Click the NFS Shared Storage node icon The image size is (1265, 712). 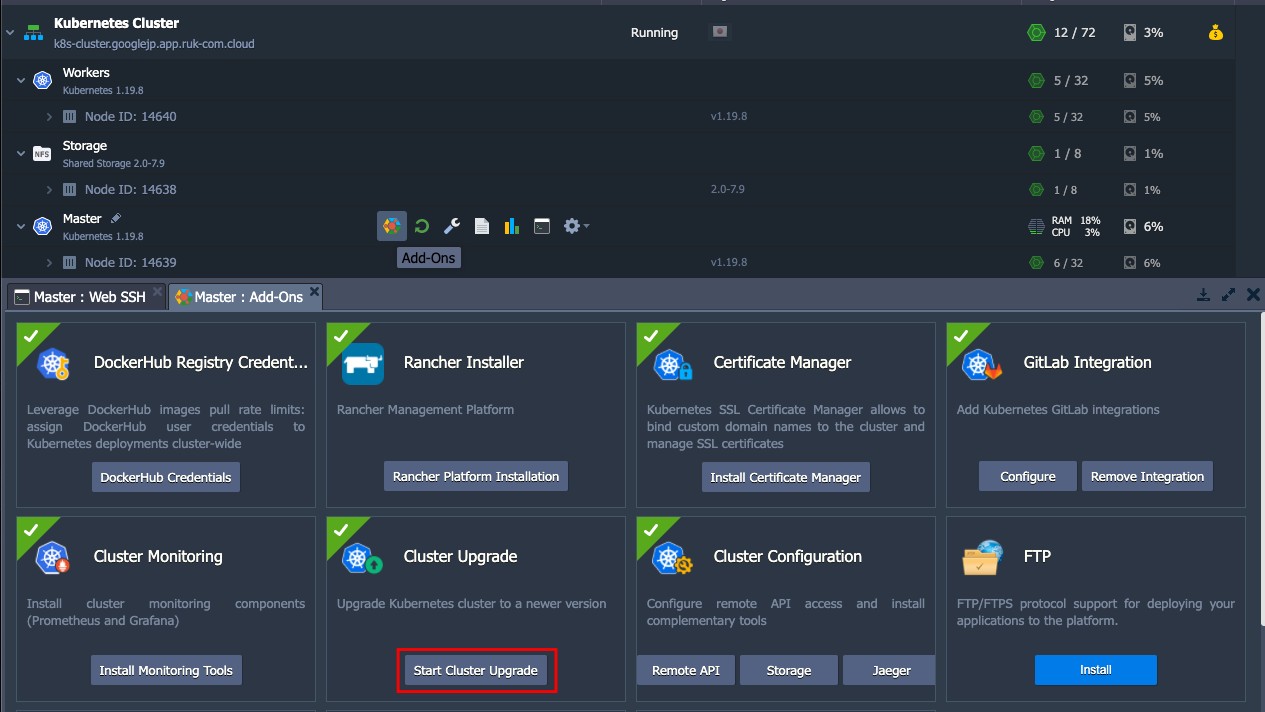(41, 153)
